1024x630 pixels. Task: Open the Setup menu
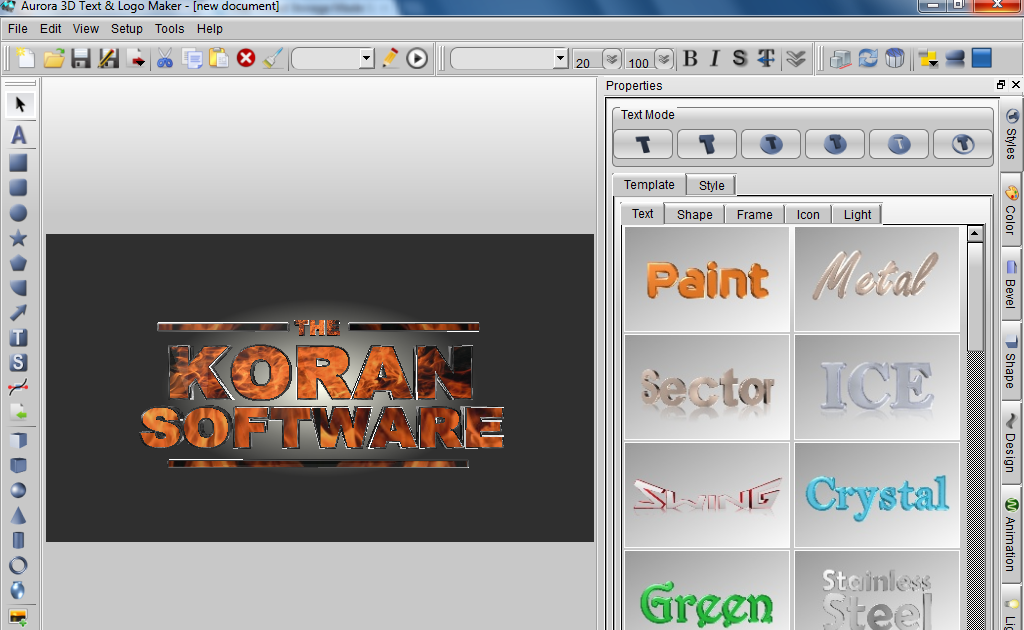pos(127,29)
